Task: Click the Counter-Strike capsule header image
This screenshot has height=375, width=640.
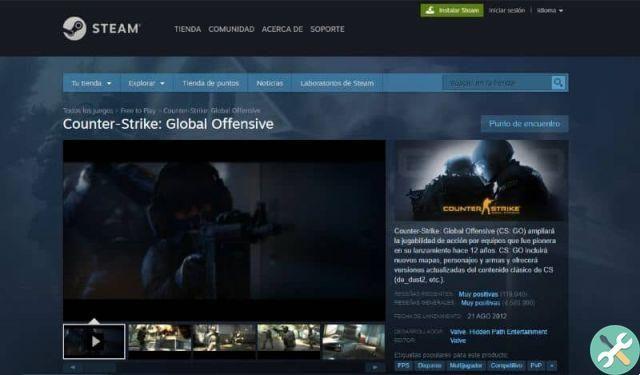Action: pos(481,181)
